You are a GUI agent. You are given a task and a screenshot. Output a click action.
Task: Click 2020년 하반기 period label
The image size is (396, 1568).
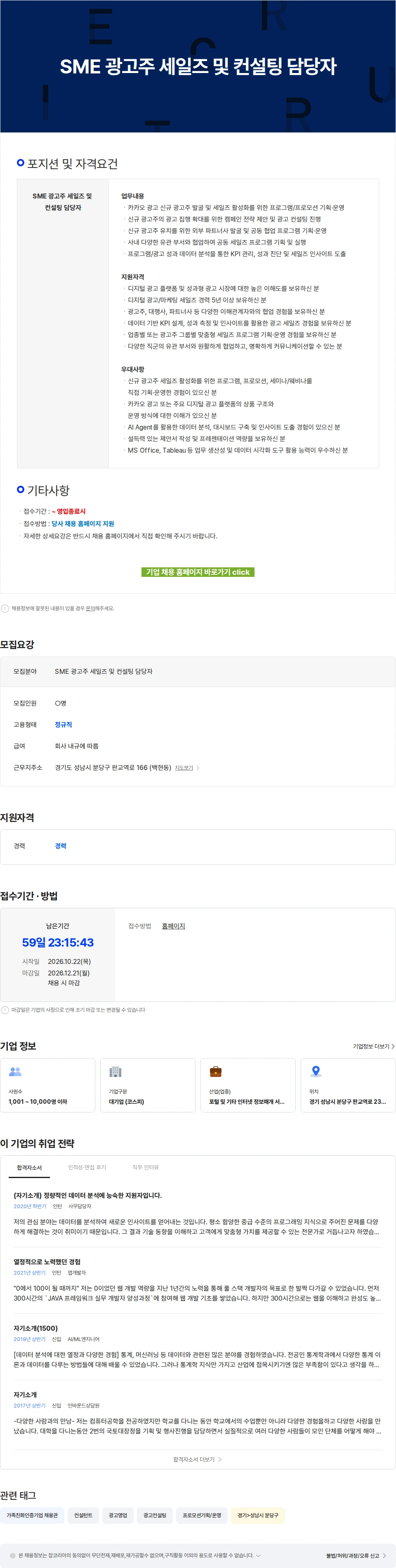[x=30, y=1207]
